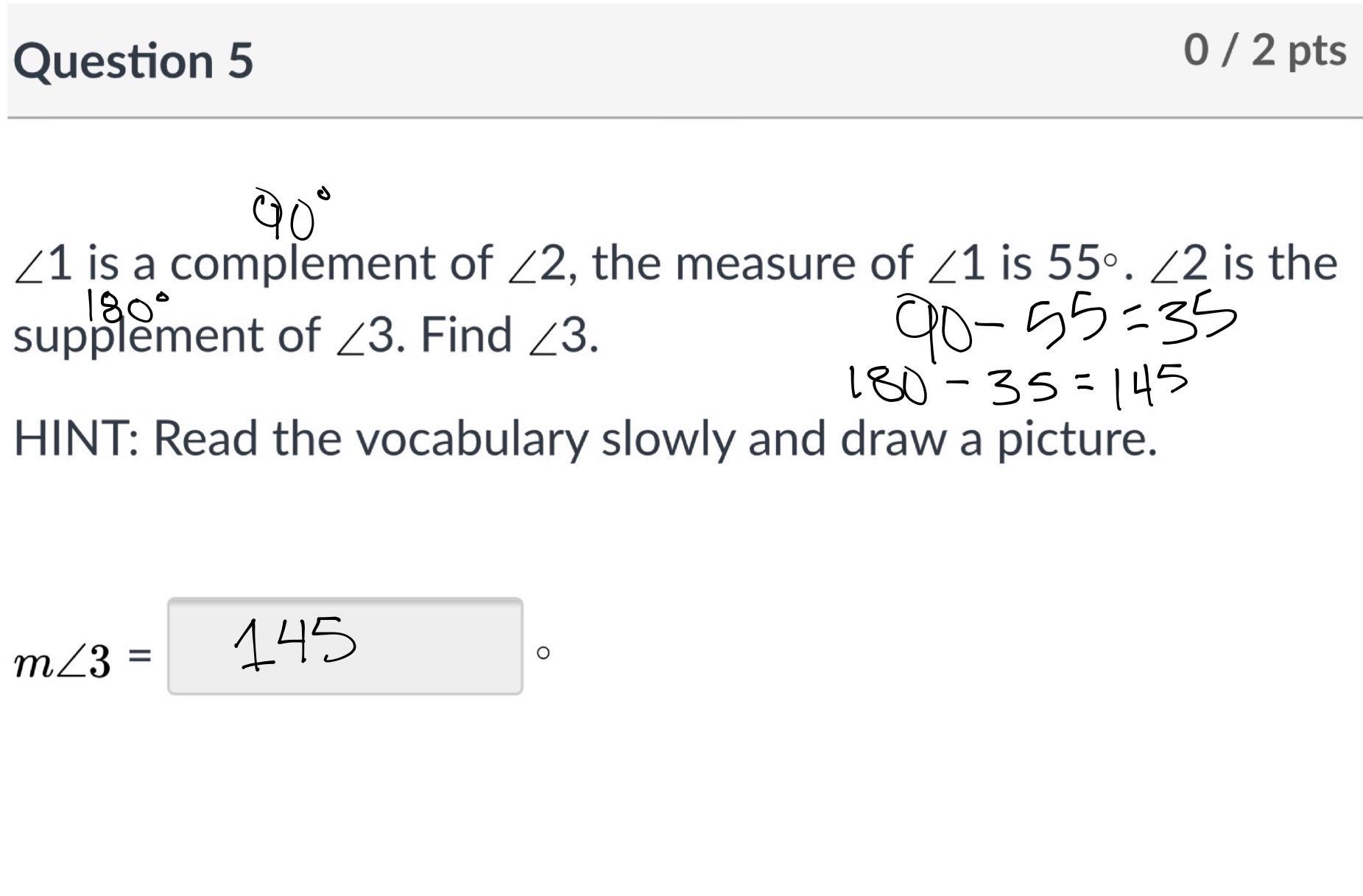1363x896 pixels.
Task: Click the "Find ∠3." sentence
Action: [509, 335]
